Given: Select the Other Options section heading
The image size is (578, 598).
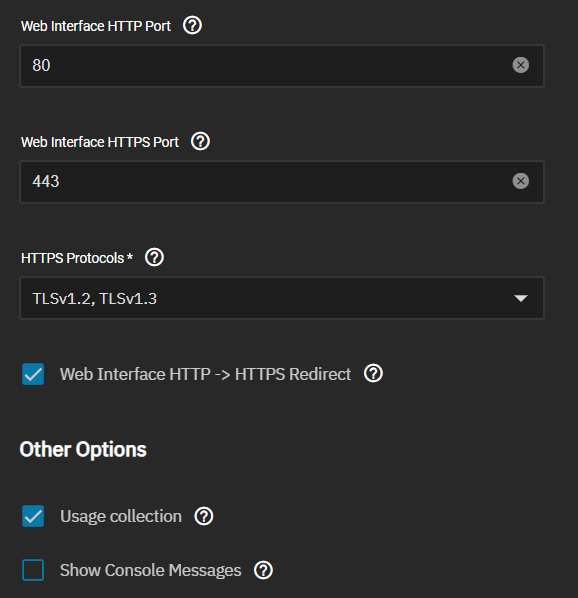Looking at the screenshot, I should pyautogui.click(x=83, y=450).
